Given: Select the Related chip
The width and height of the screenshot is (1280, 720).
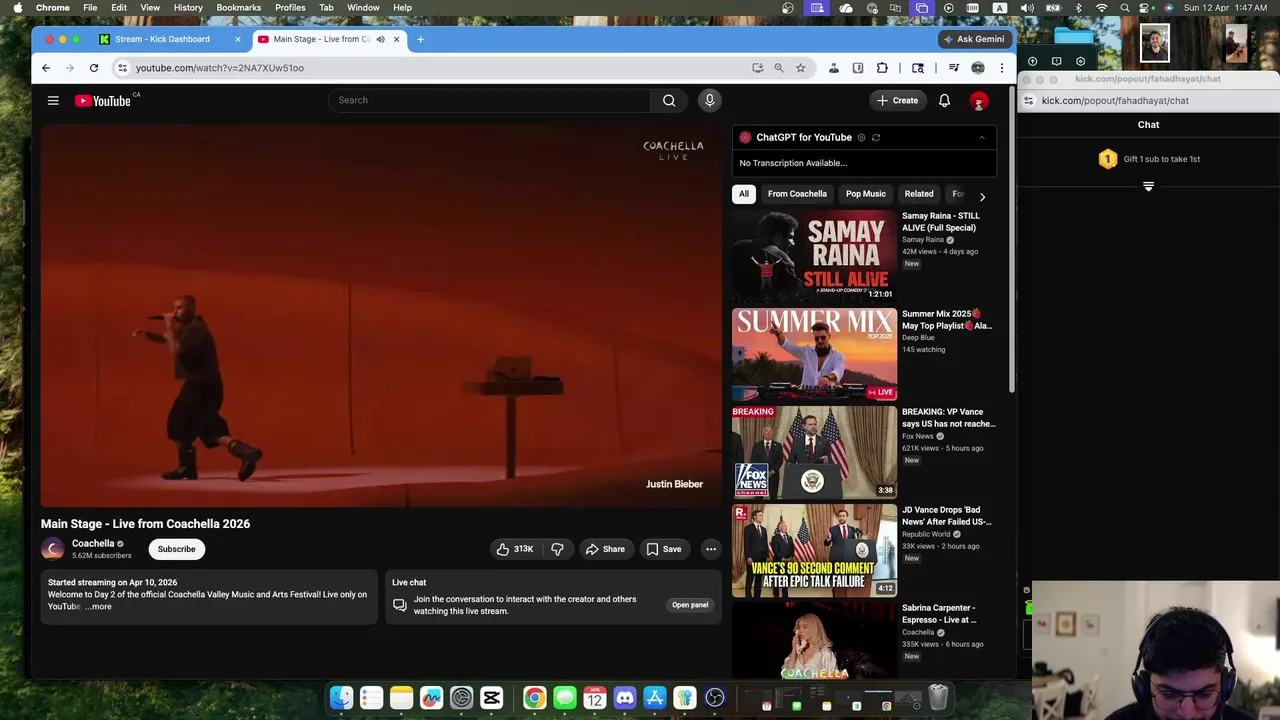Looking at the screenshot, I should (919, 194).
